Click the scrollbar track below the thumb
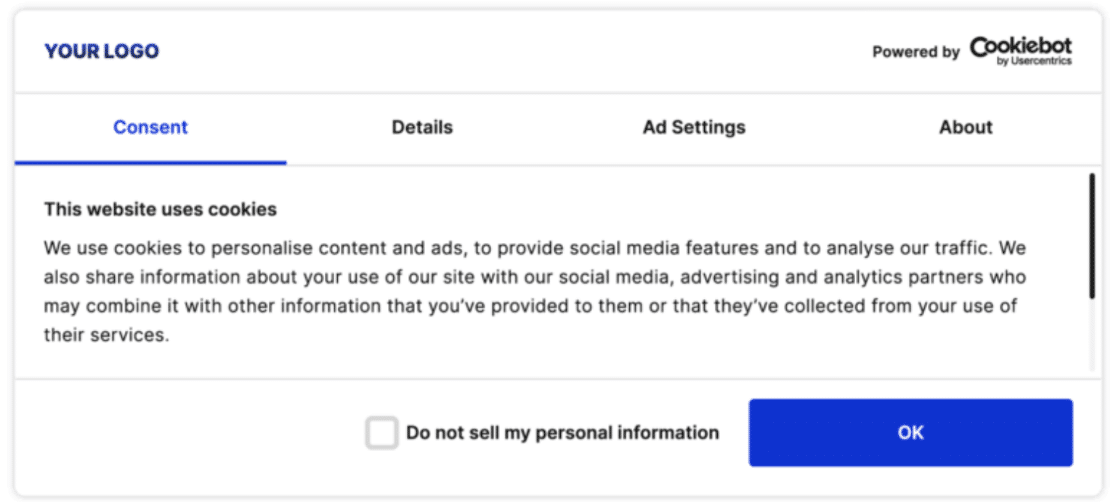This screenshot has width=1116, height=502. (x=1091, y=335)
